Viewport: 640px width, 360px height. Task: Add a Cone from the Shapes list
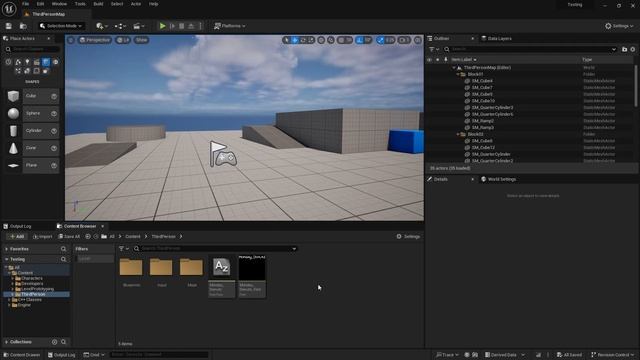click(x=32, y=148)
